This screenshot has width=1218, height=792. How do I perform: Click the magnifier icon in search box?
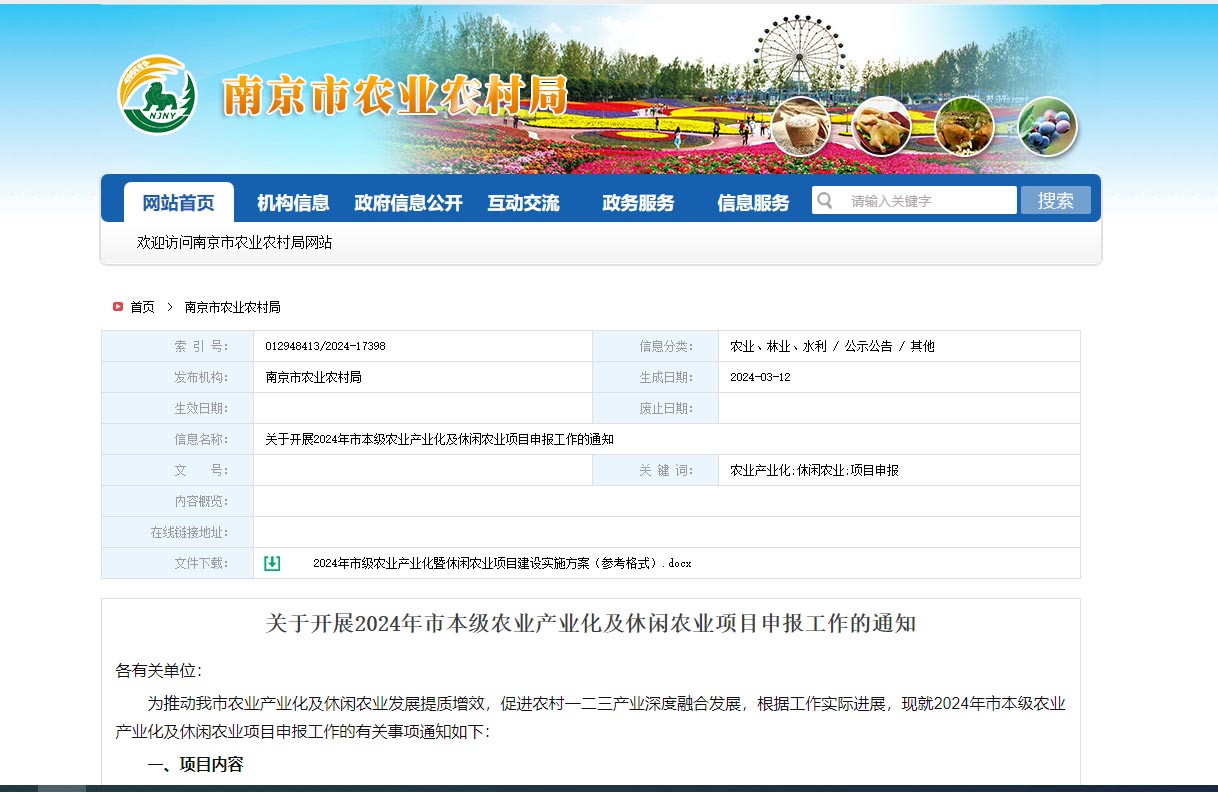tap(825, 201)
